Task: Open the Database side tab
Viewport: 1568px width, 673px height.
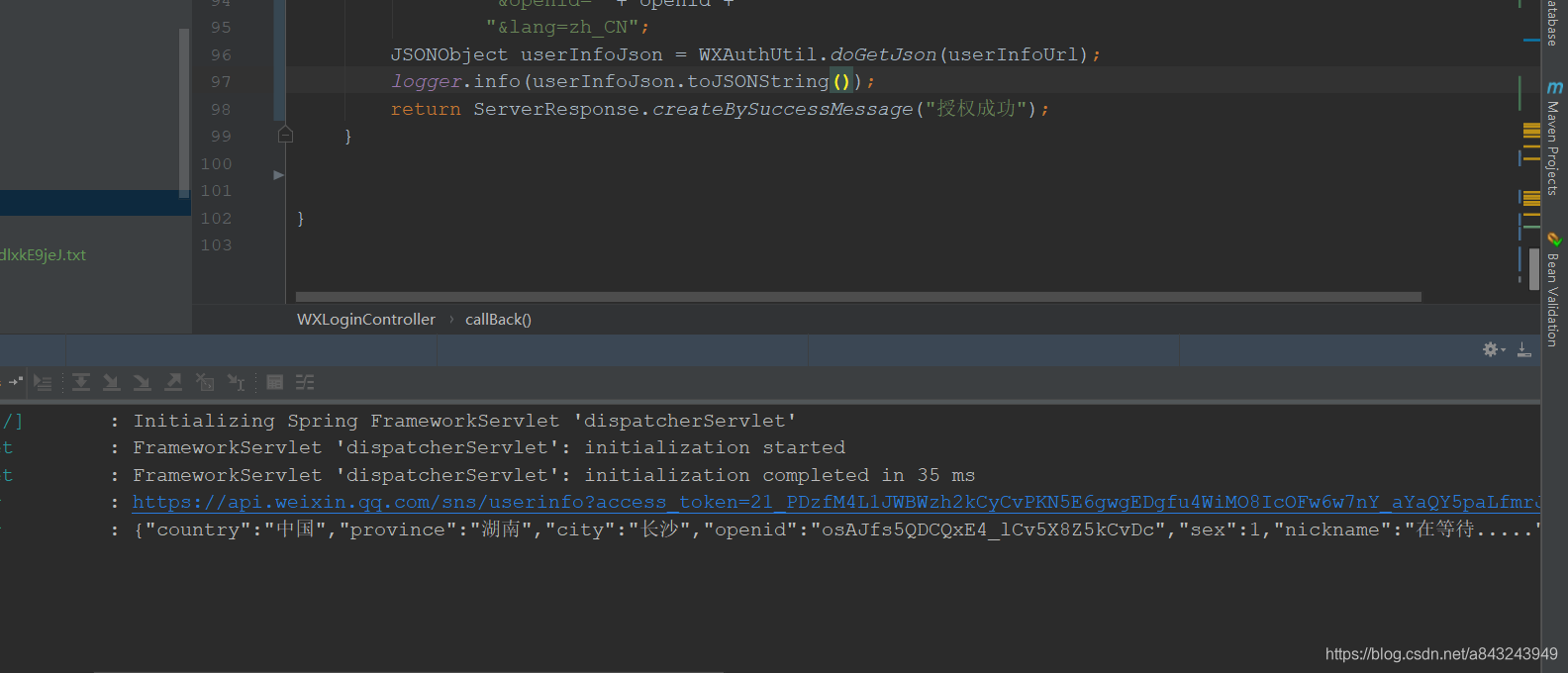Action: [1552, 22]
